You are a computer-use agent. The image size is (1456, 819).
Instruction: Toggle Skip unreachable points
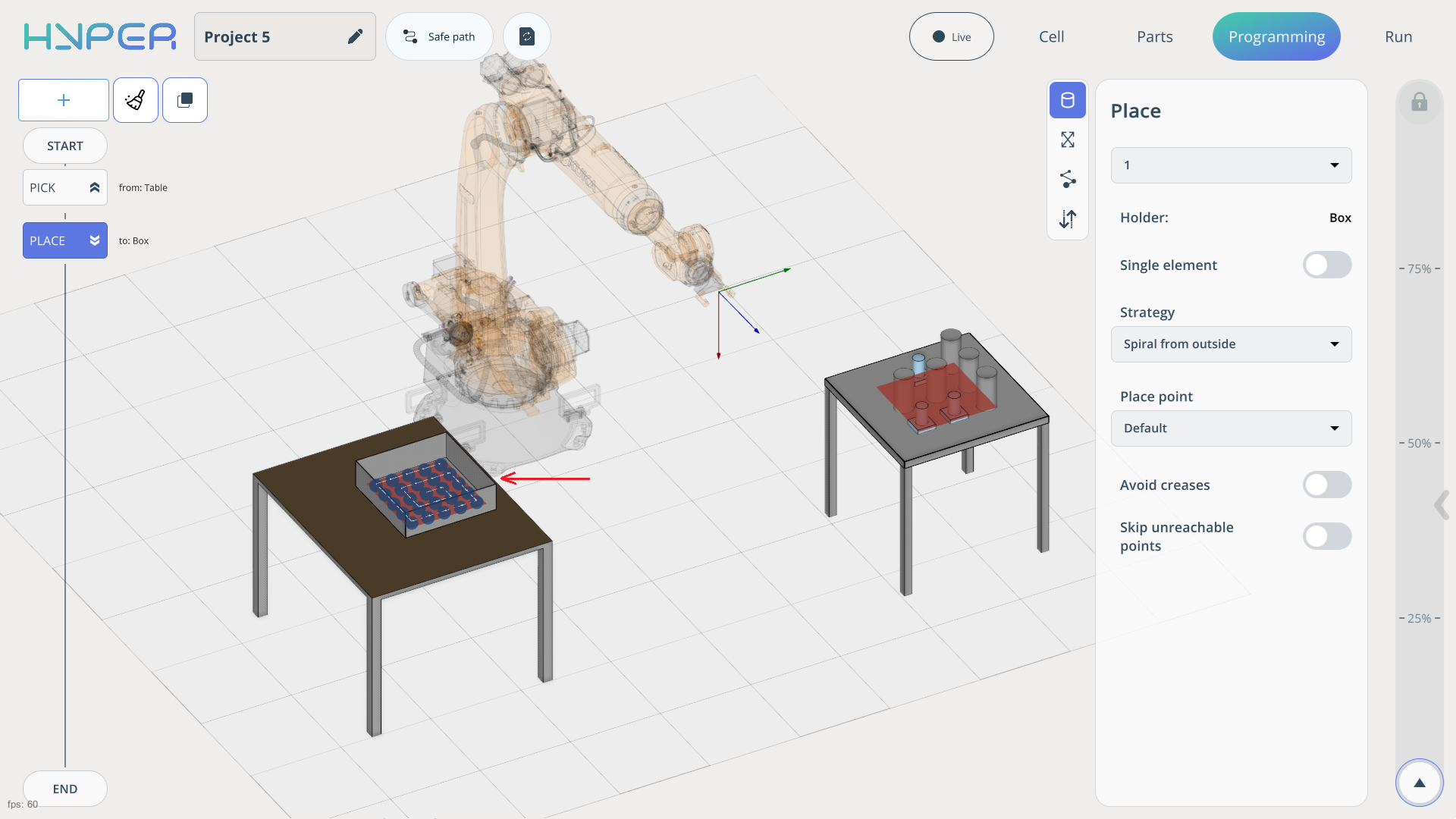tap(1326, 537)
